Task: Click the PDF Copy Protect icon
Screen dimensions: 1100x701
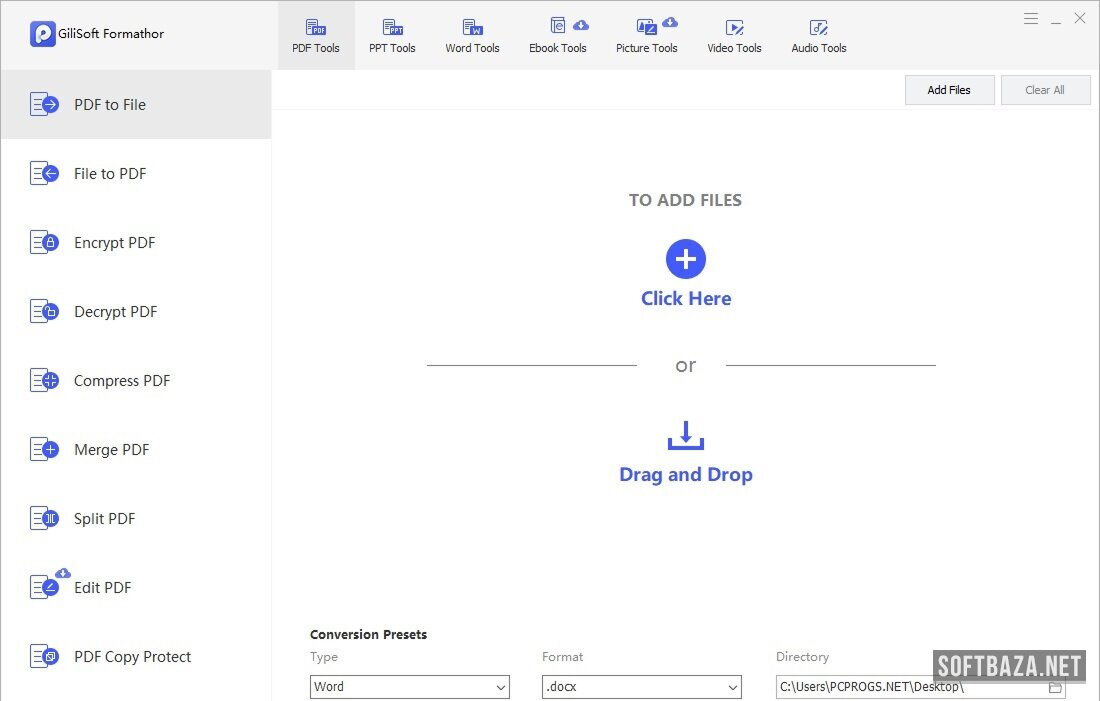Action: point(44,657)
